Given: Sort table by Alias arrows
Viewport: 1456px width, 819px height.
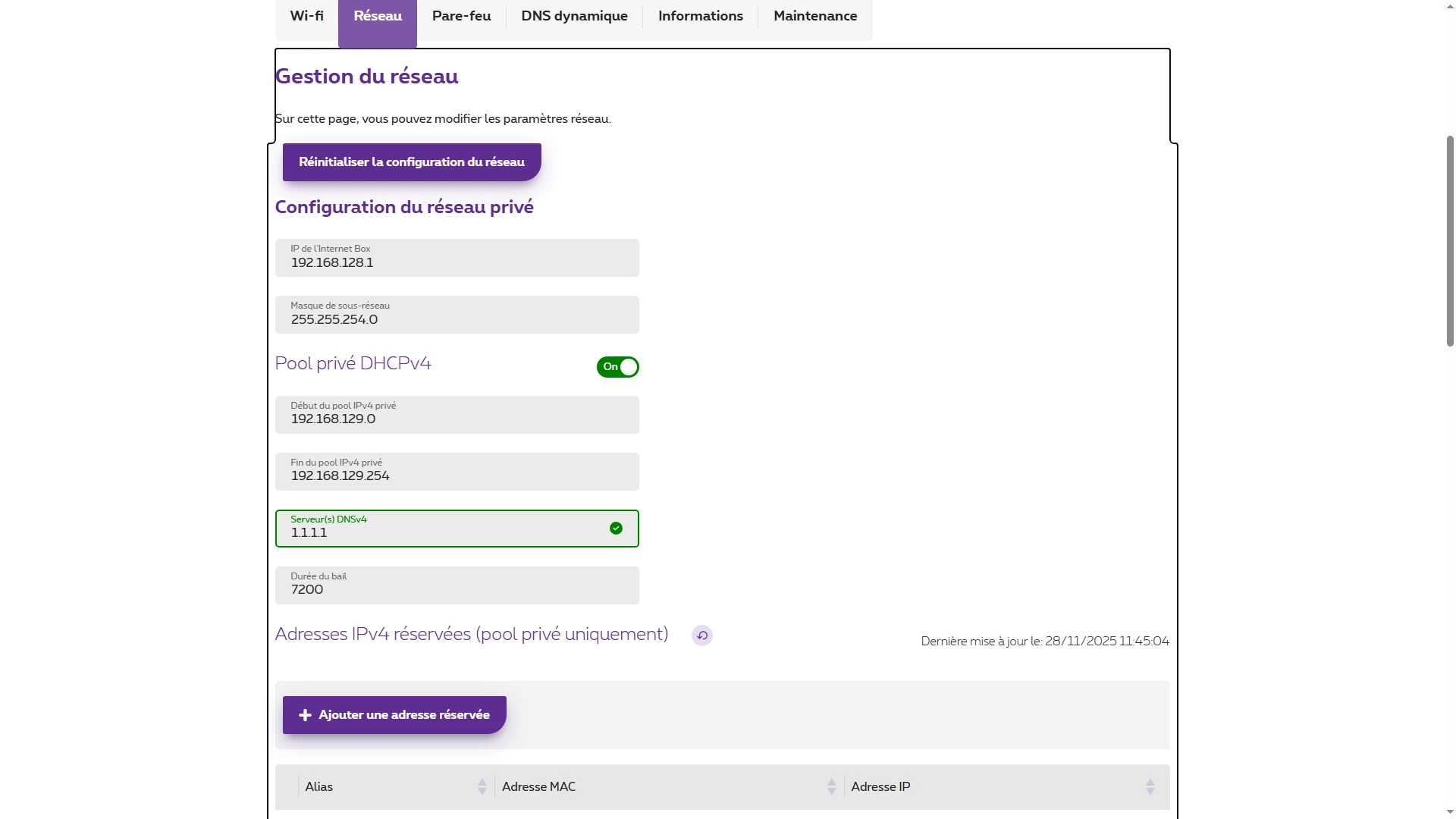Looking at the screenshot, I should click(x=482, y=787).
